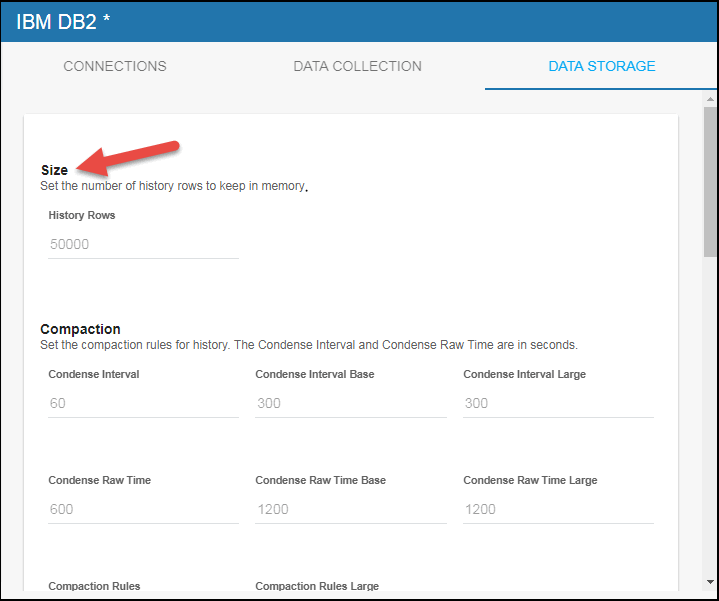Click the scrollbar up arrow
719x601 pixels.
tap(709, 100)
